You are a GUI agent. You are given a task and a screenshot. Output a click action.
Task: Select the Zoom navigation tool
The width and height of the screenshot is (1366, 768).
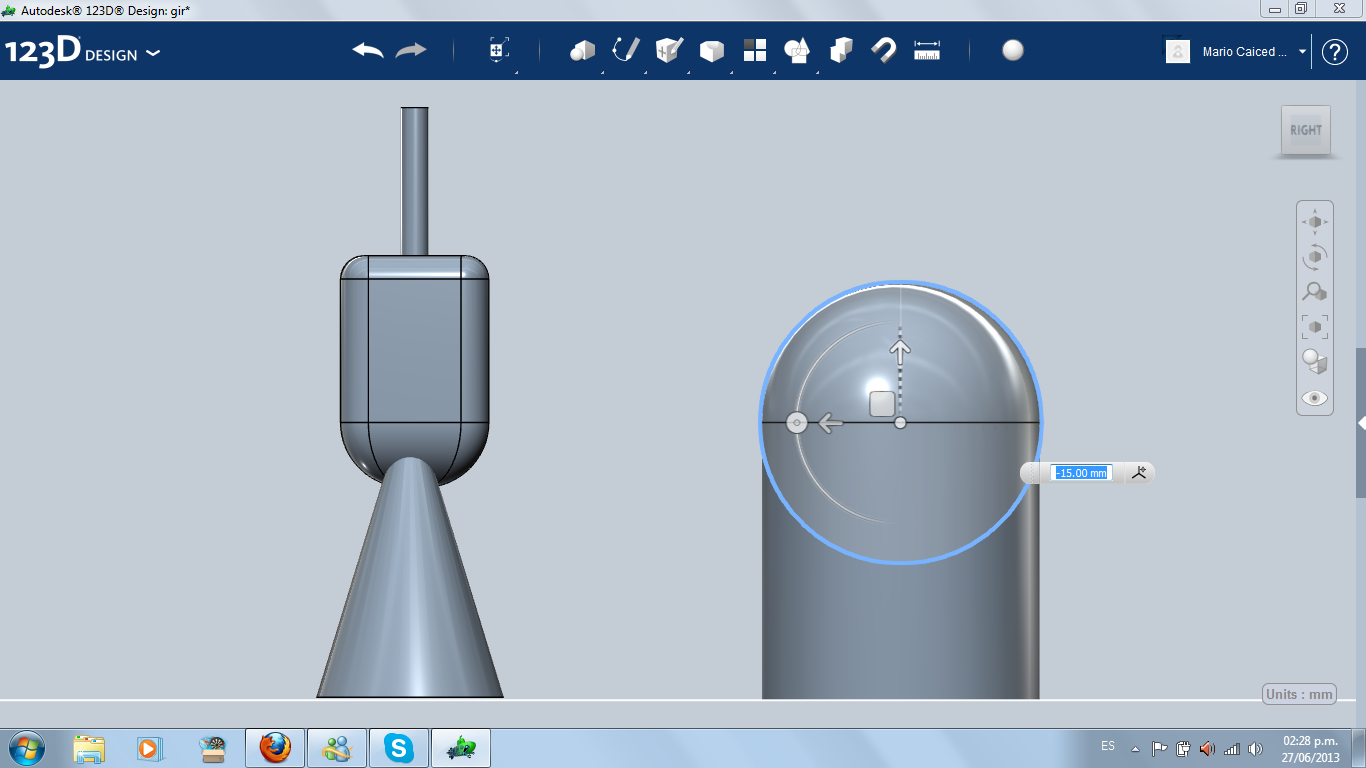click(x=1315, y=291)
